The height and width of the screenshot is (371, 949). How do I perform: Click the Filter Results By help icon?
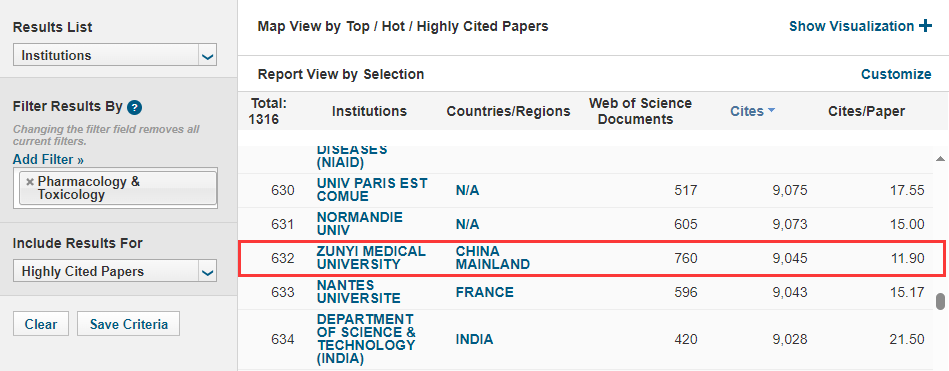135,108
